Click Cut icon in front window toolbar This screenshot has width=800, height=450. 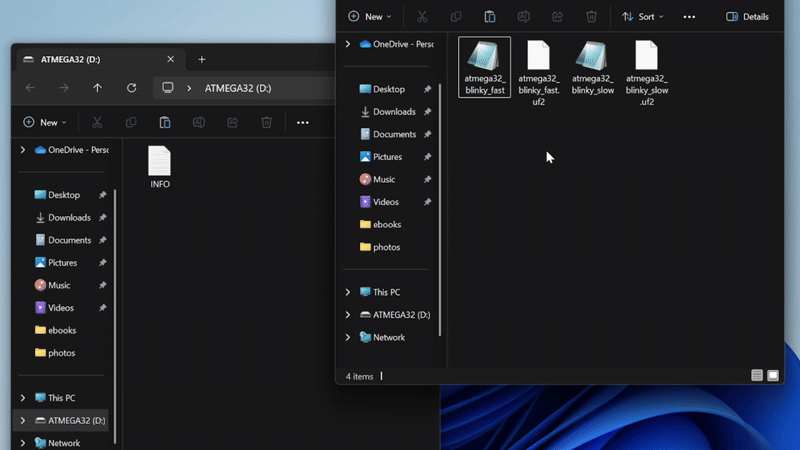pos(422,17)
